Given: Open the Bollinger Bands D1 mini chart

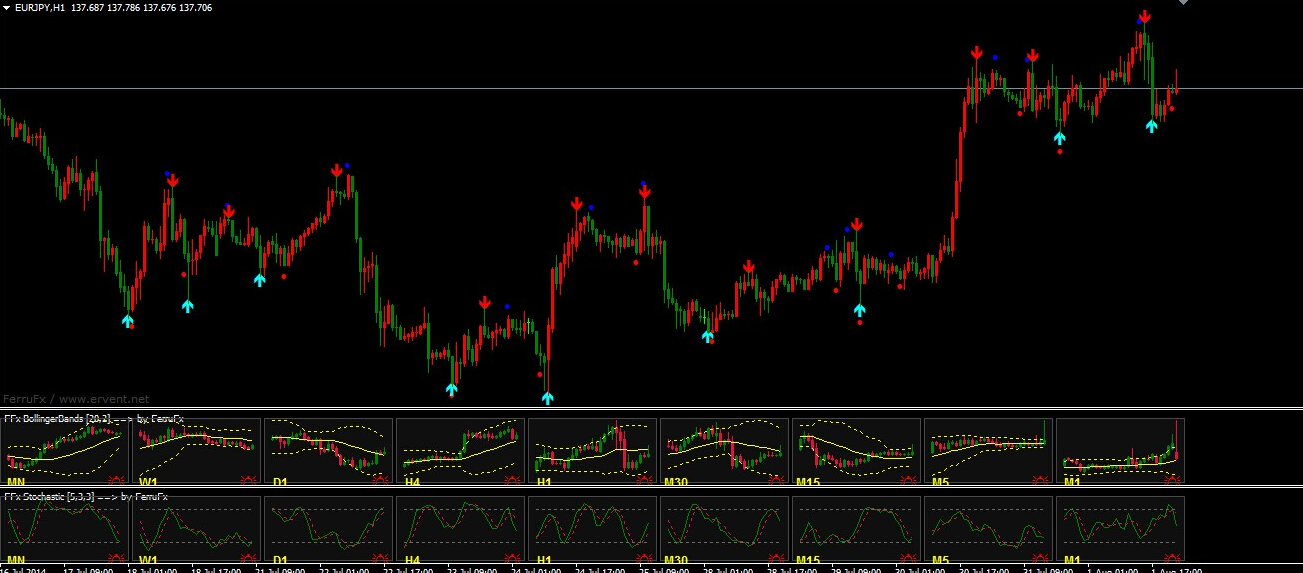Looking at the screenshot, I should pos(327,450).
